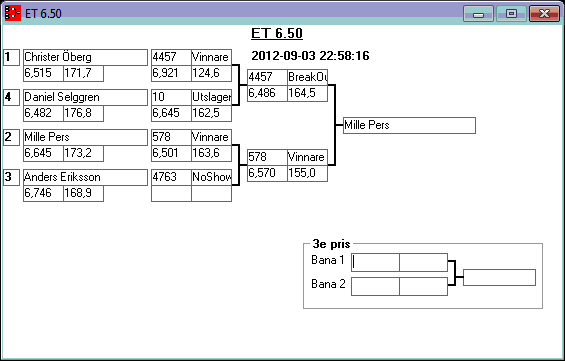Click first-round 4457 car number cell
This screenshot has width=565, height=361.
[x=171, y=57]
